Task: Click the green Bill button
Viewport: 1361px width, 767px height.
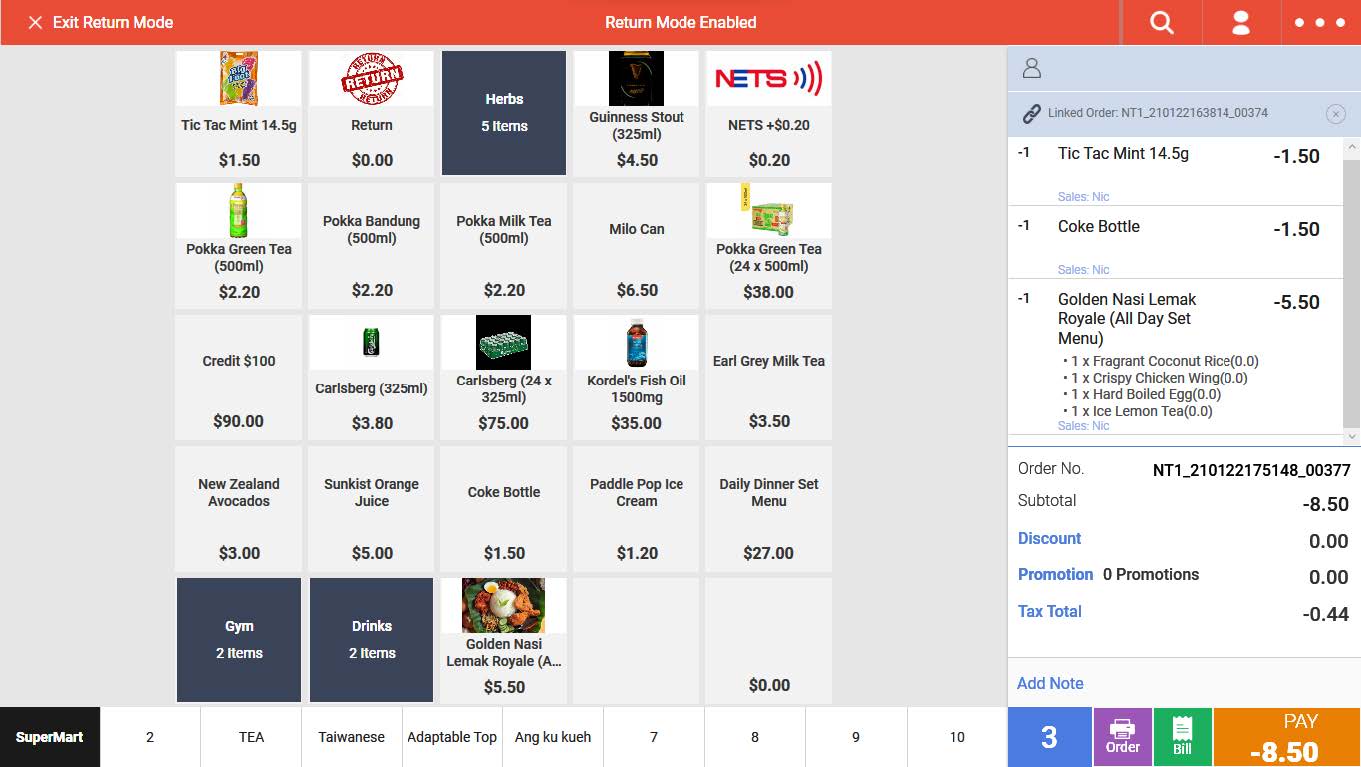Action: click(x=1182, y=737)
